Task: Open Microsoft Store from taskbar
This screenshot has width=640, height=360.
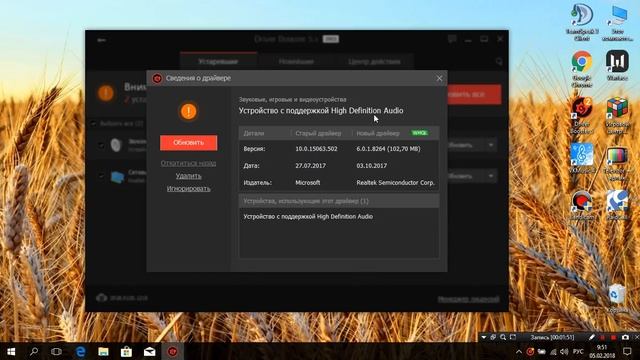Action: coord(126,351)
